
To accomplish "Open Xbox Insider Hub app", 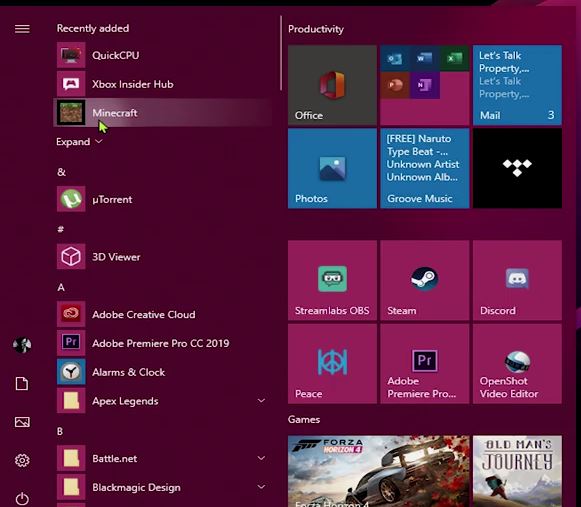I will click(x=163, y=84).
